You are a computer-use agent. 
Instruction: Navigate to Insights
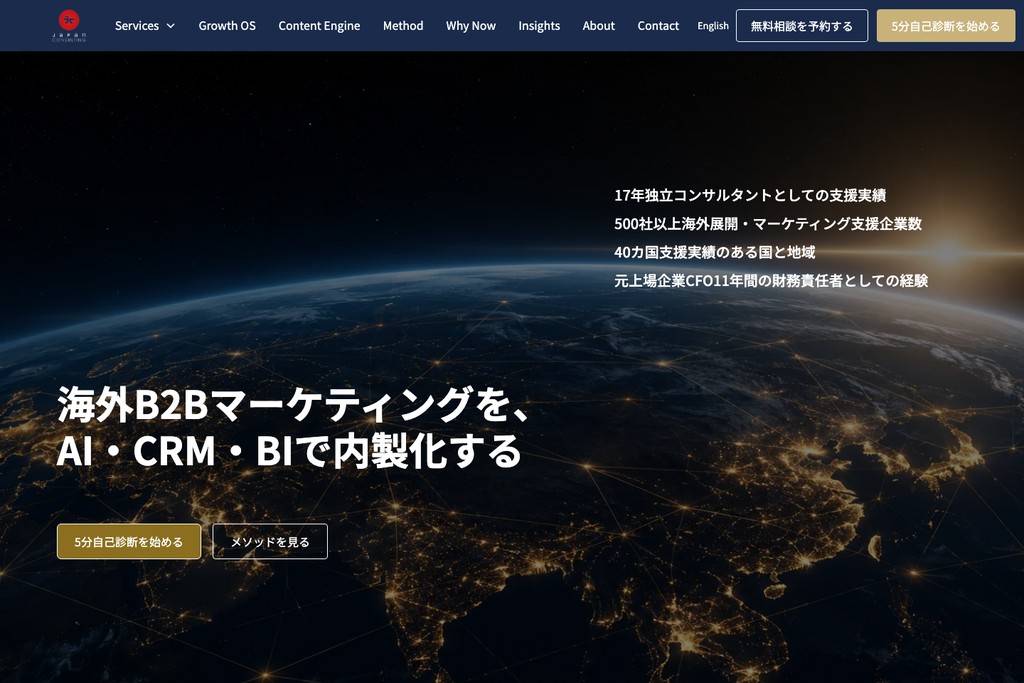pos(539,25)
